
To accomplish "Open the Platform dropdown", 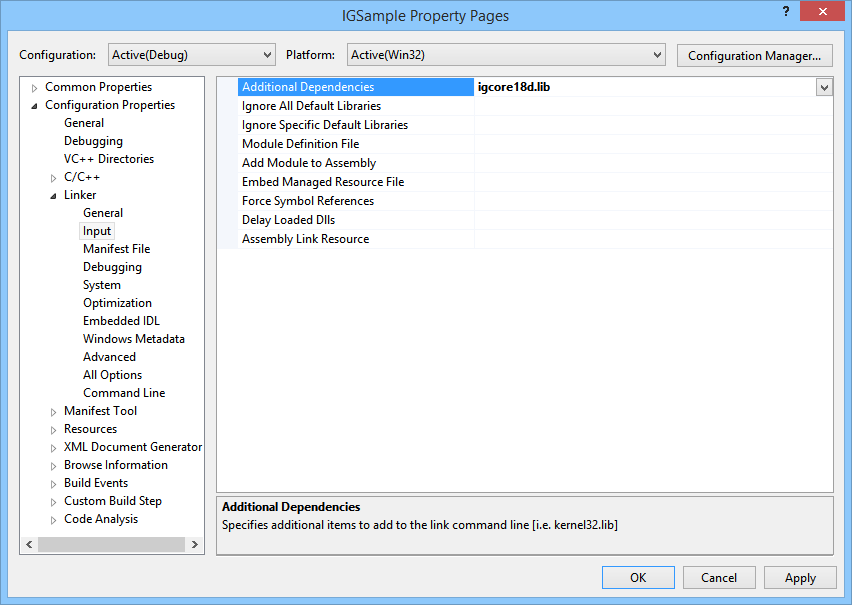I will click(x=506, y=55).
